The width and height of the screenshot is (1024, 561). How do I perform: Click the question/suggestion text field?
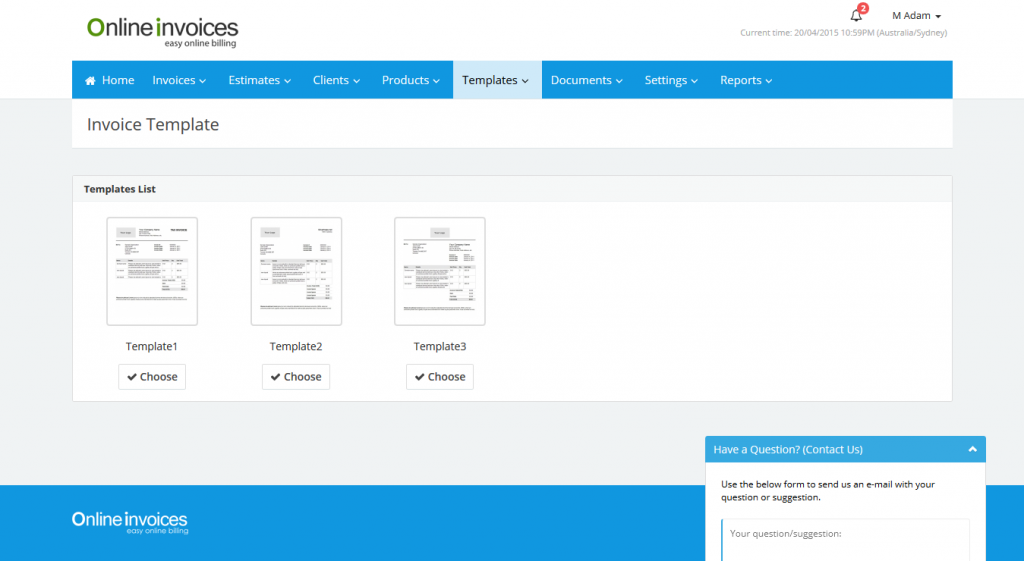coord(845,540)
